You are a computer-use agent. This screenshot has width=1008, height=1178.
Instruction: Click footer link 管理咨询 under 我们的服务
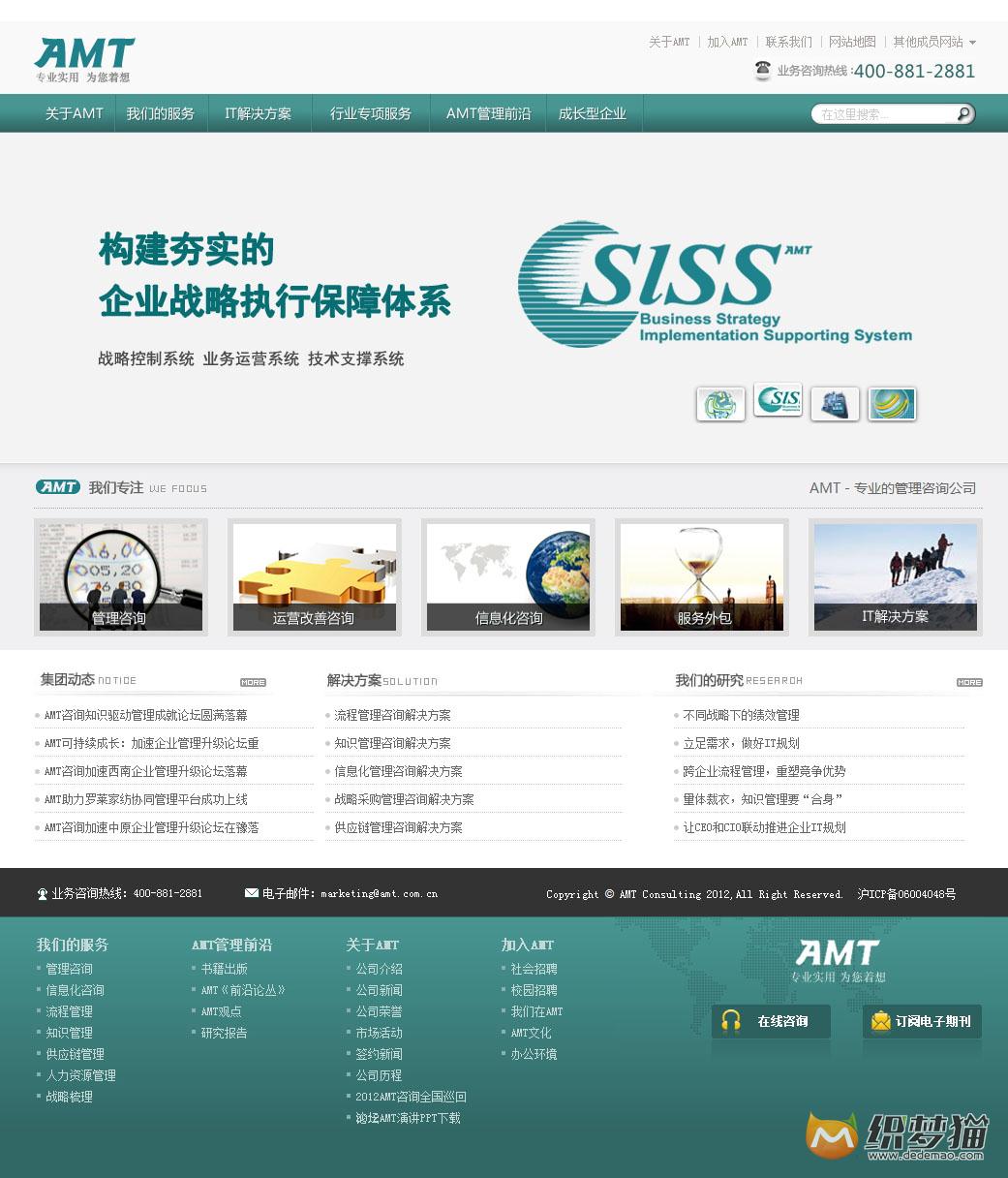[70, 969]
